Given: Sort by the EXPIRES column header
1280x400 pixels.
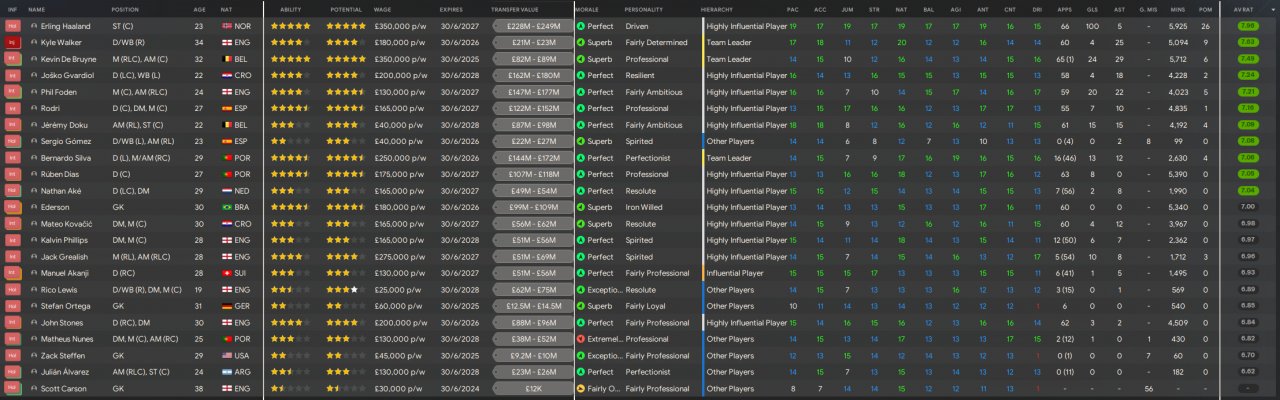Looking at the screenshot, I should 450,8.
